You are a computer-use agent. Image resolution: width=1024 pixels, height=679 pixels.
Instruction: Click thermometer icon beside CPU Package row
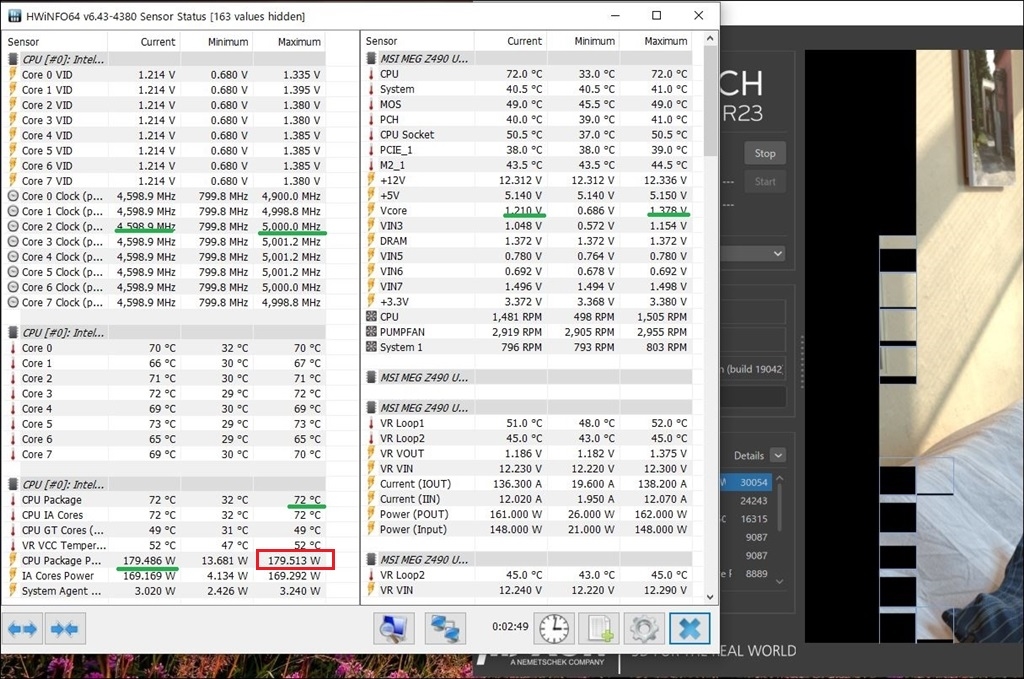click(12, 499)
